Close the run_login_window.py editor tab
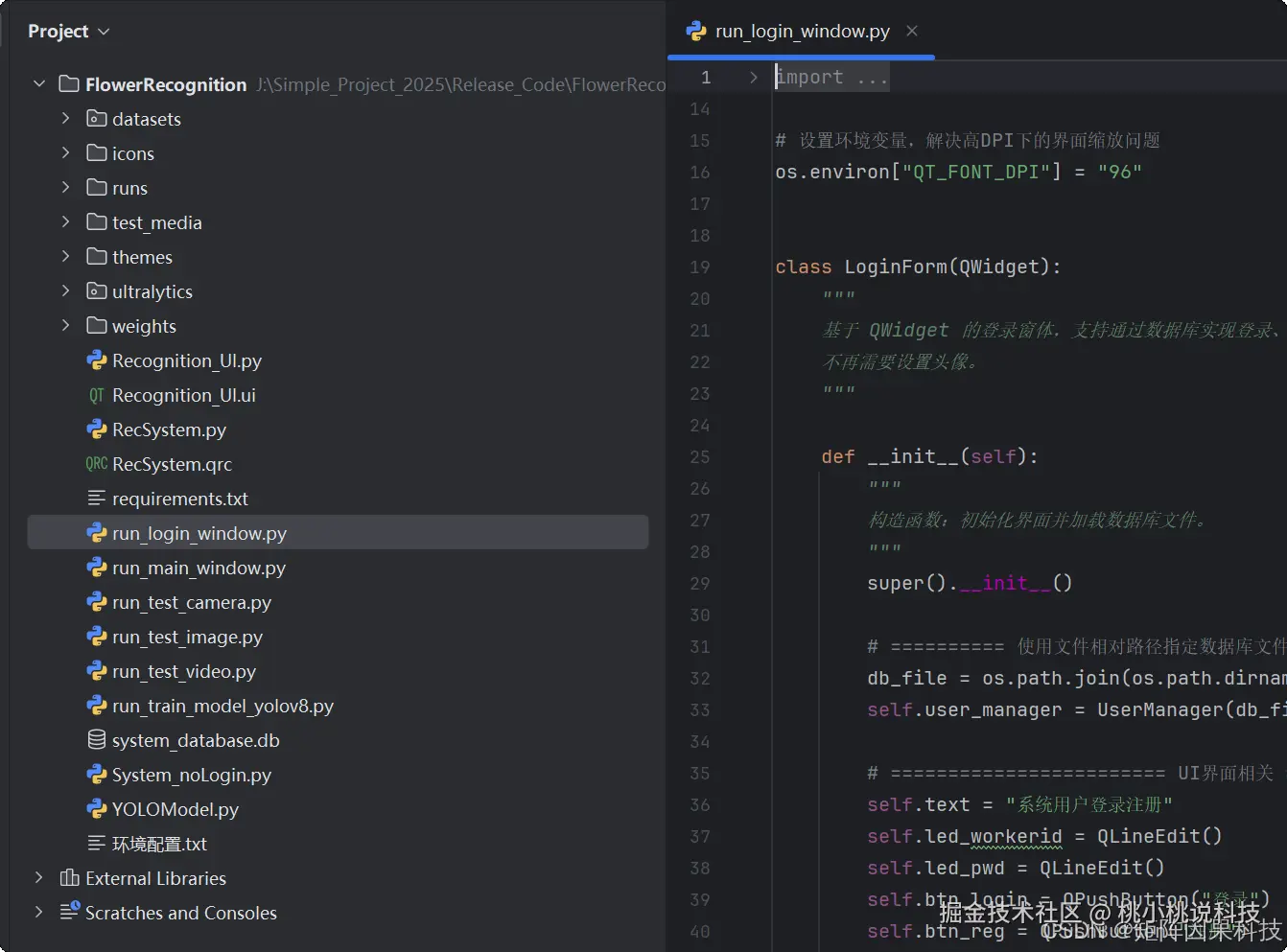The image size is (1287, 952). pyautogui.click(x=912, y=32)
